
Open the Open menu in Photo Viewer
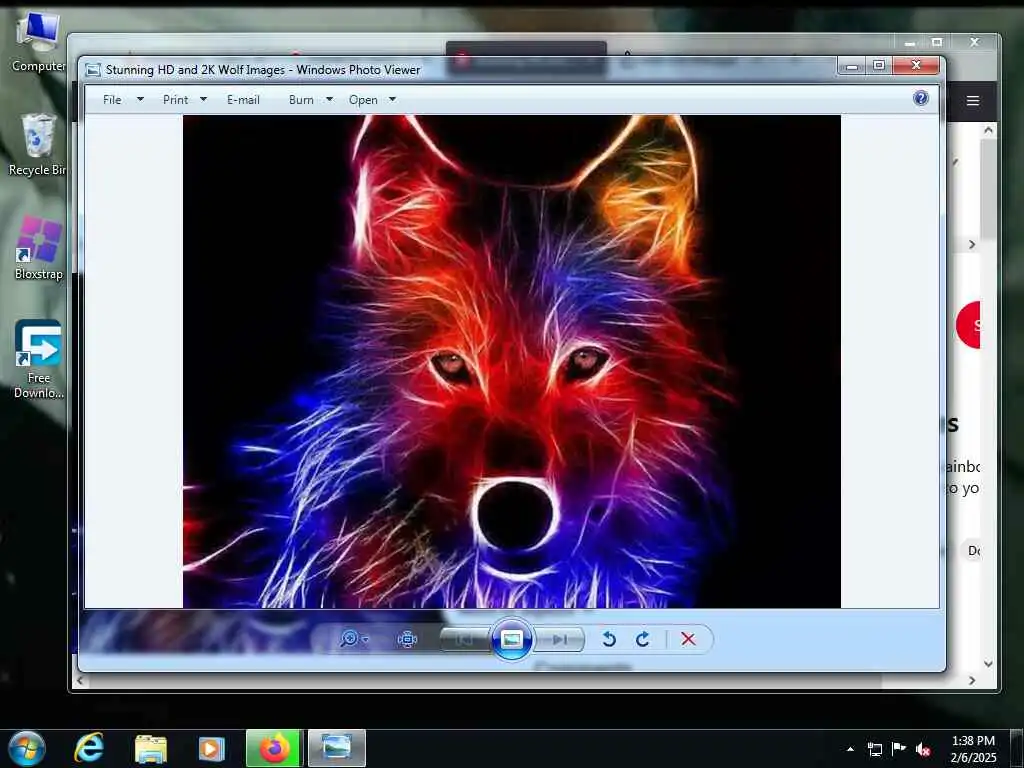click(363, 100)
